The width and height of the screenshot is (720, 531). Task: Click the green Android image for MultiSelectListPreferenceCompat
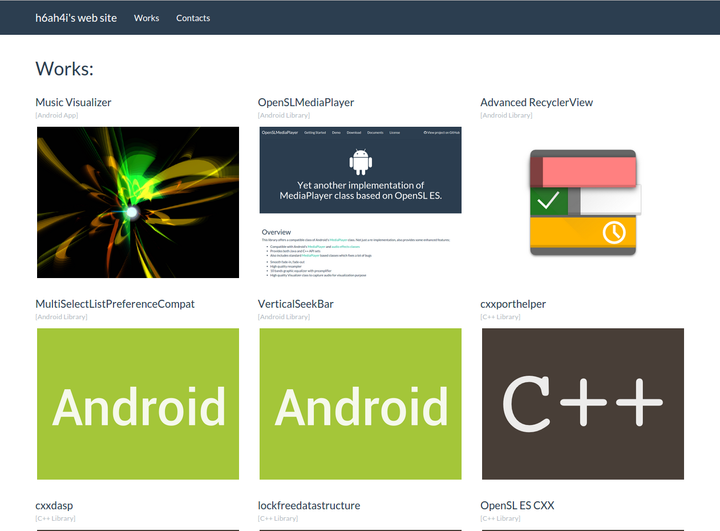coord(138,404)
